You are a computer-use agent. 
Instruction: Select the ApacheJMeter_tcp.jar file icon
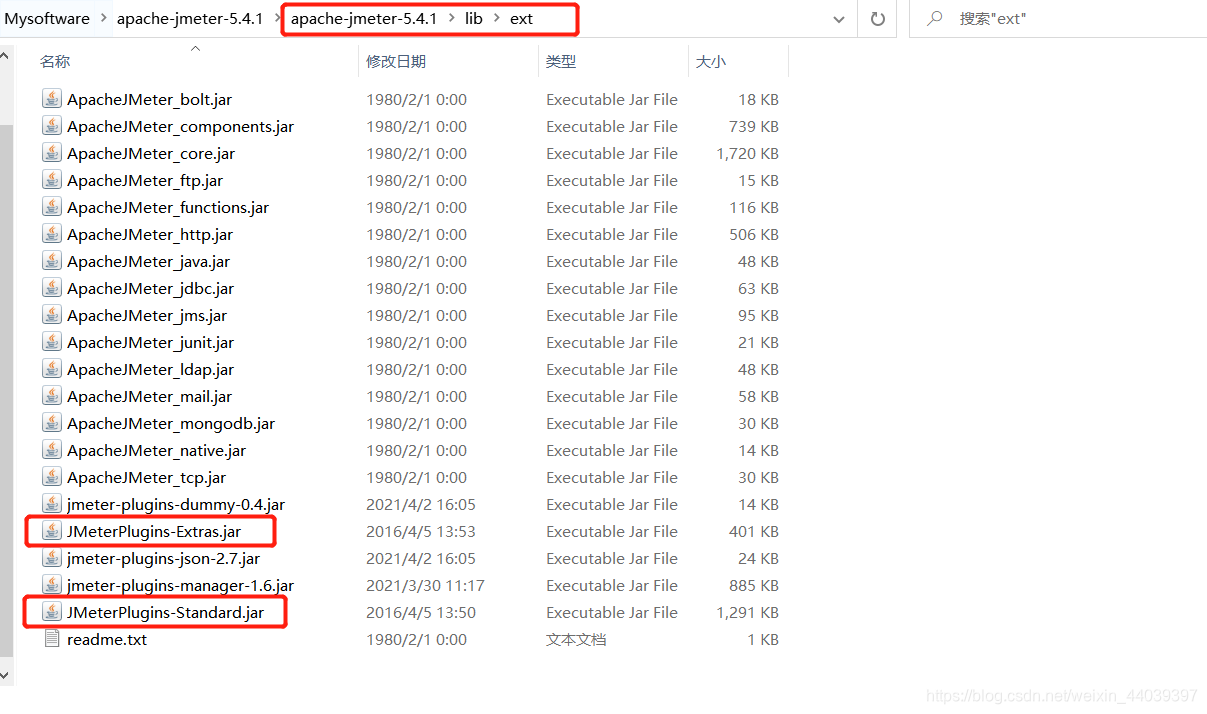point(52,477)
